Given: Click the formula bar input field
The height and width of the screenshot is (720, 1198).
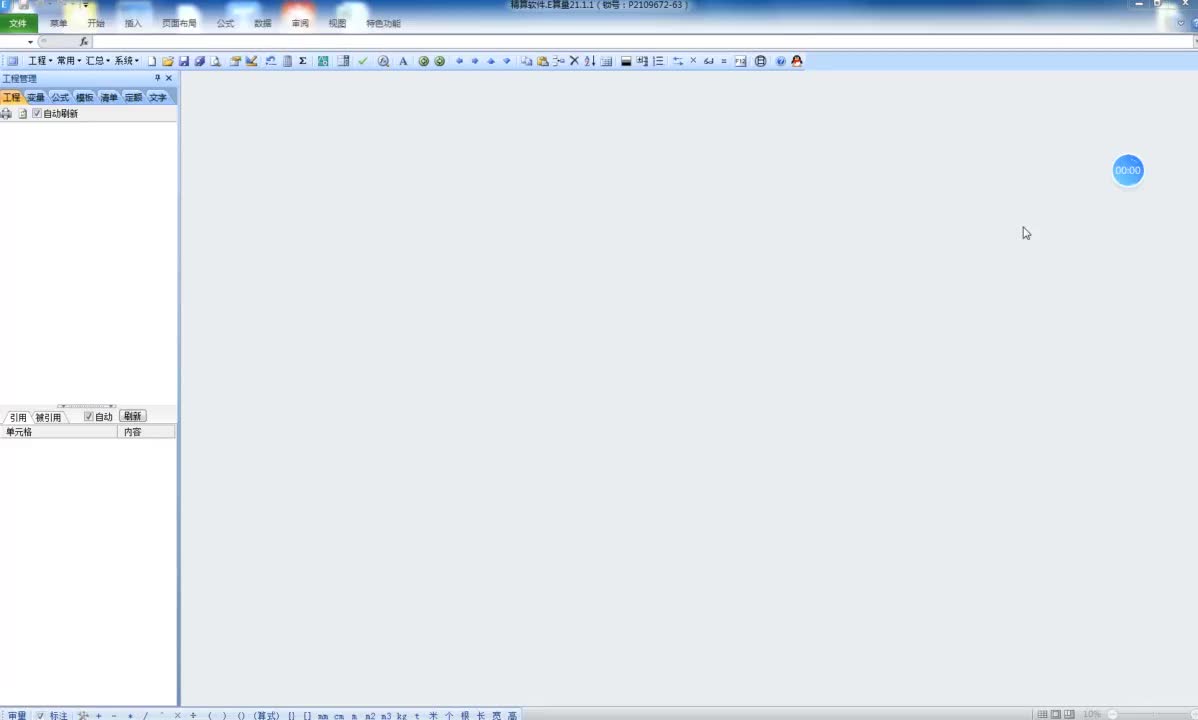Looking at the screenshot, I should coord(642,42).
